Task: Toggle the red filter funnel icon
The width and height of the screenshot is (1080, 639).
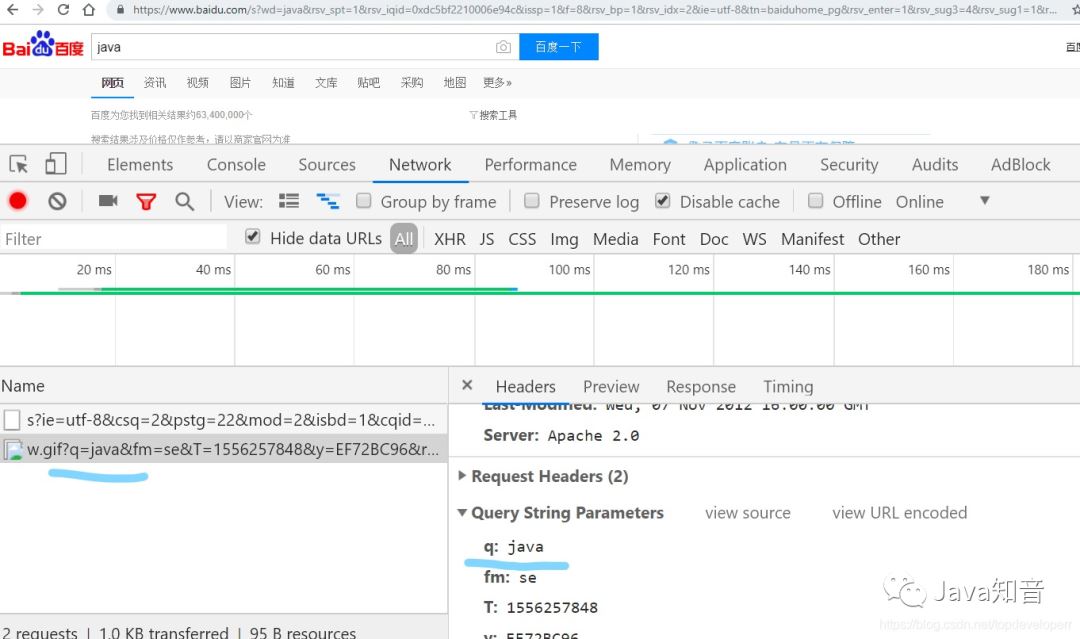Action: (x=146, y=202)
